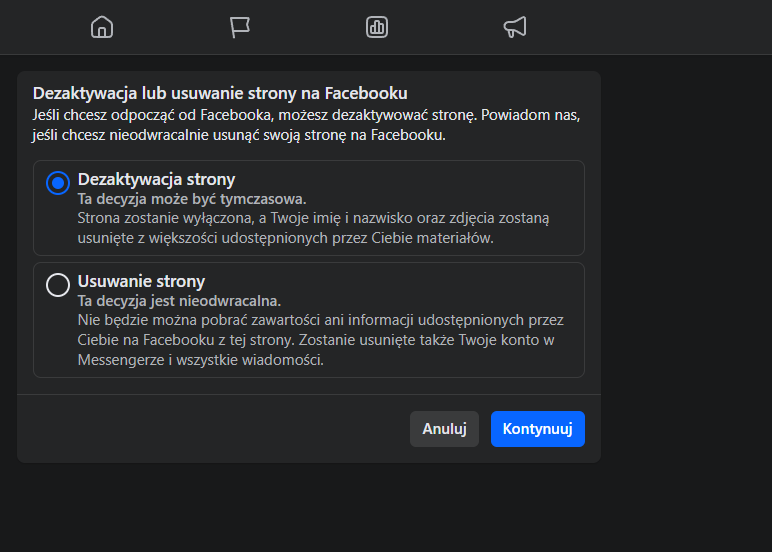
Task: Open the Pages flag icon
Action: 240,27
